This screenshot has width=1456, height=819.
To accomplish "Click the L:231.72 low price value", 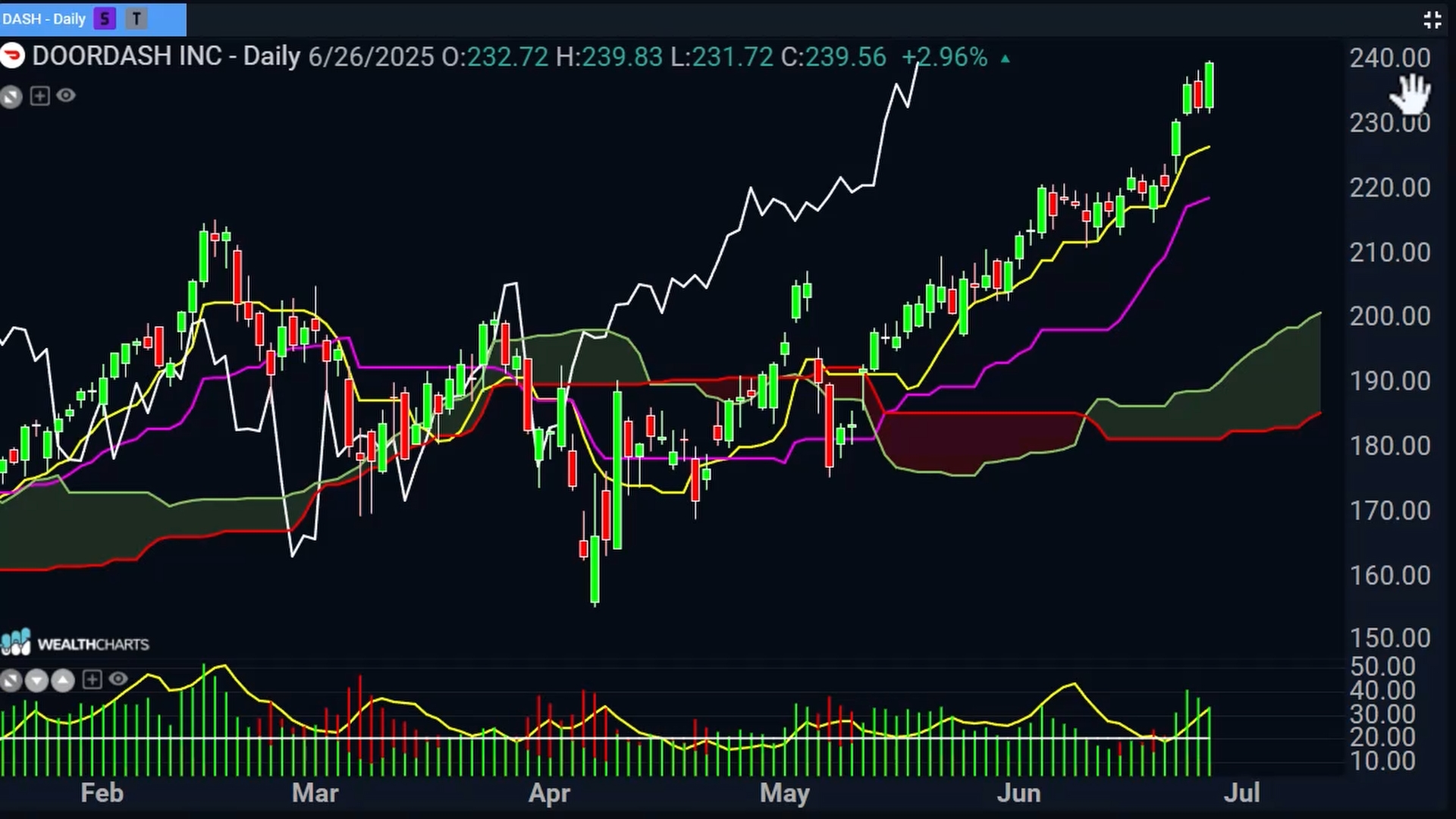I will tap(722, 57).
